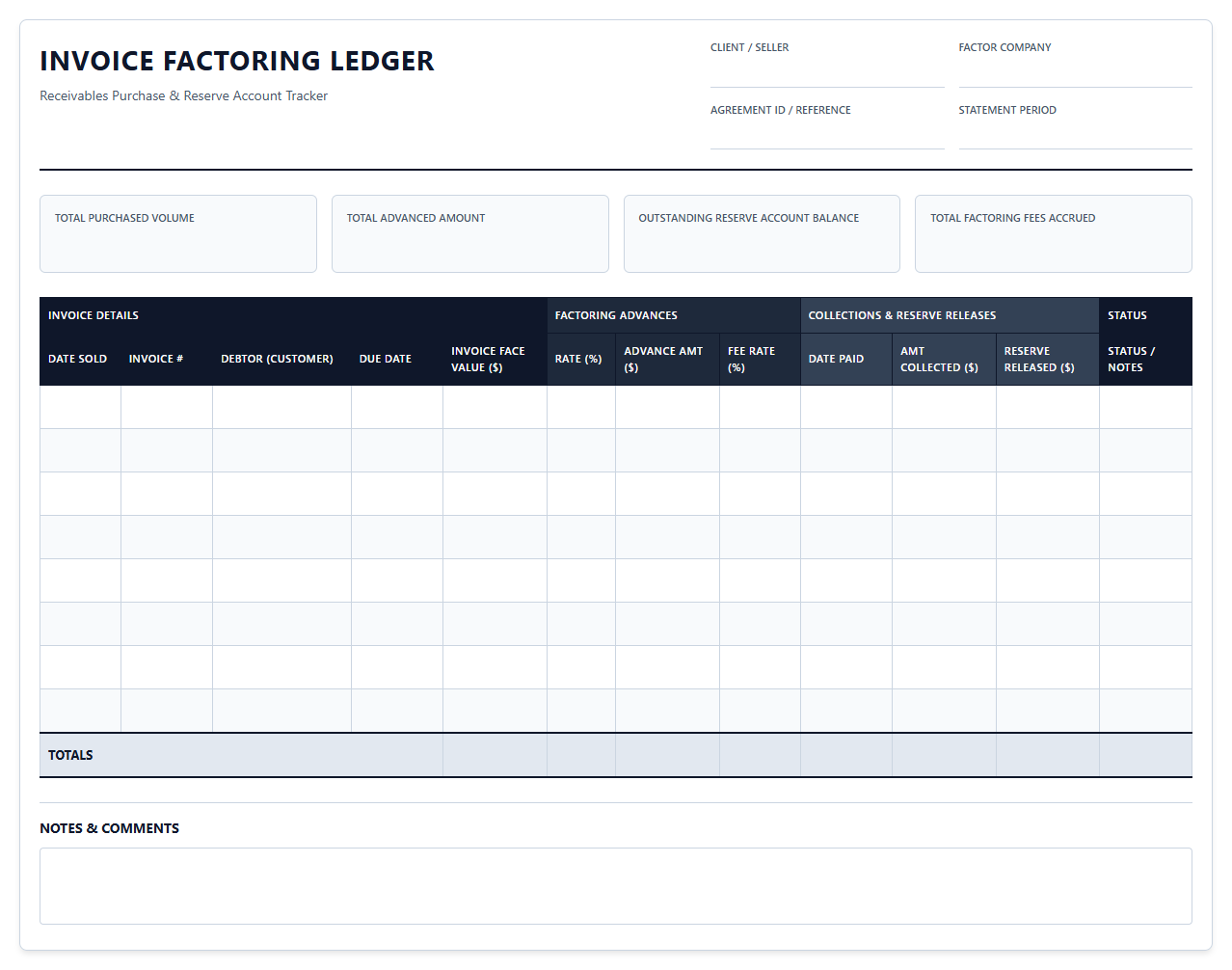Click the Date Paid column header
The image size is (1232, 970).
(845, 359)
